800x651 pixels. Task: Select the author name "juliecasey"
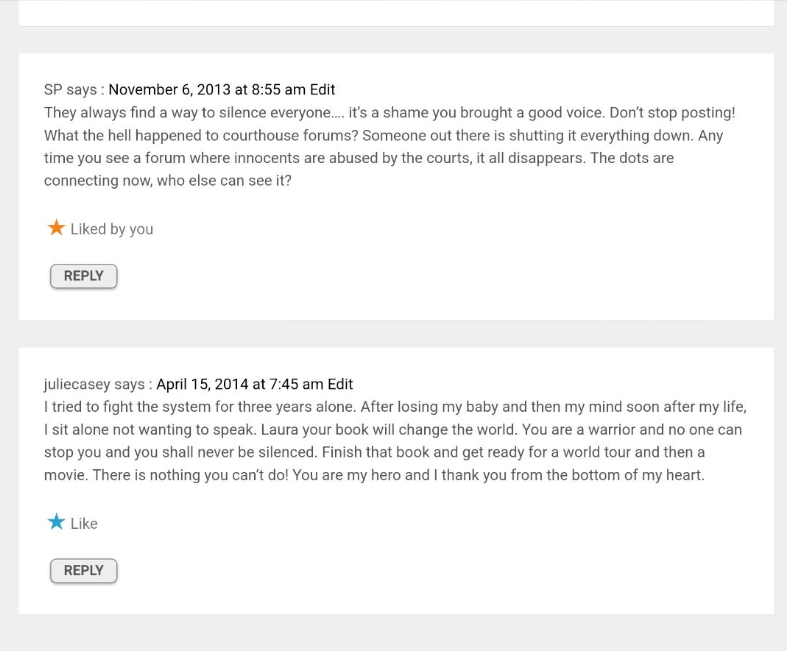[77, 384]
